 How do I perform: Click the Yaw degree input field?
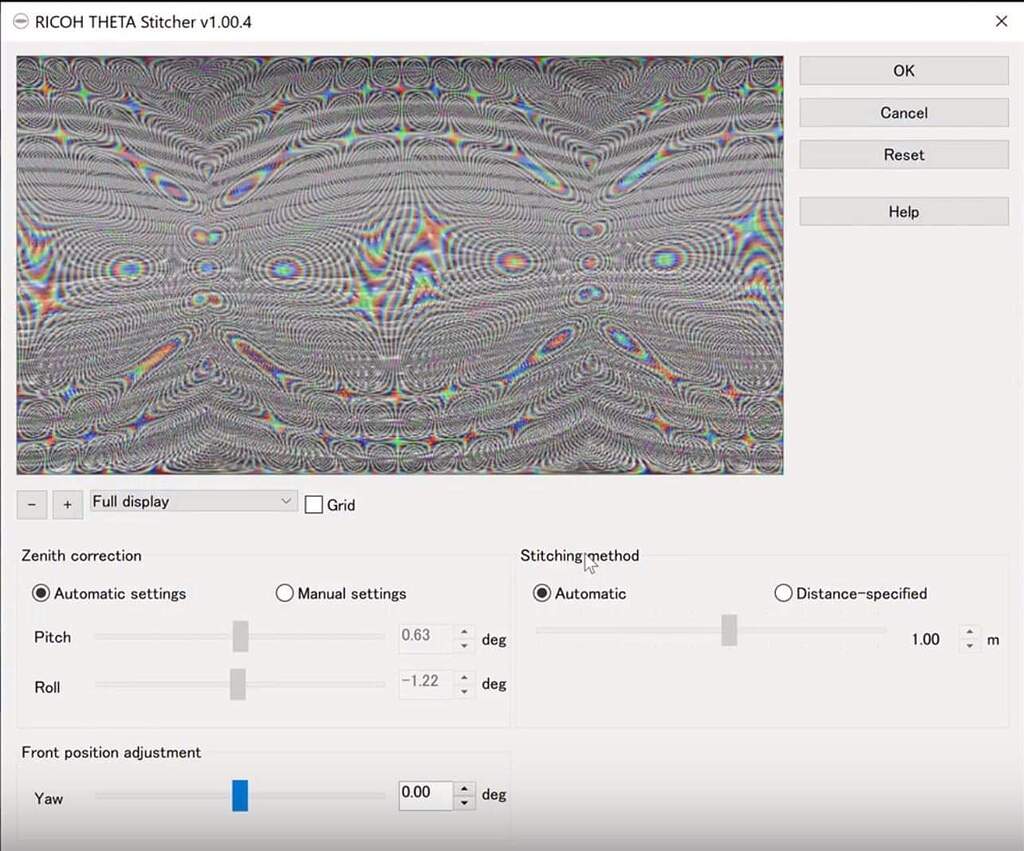pos(425,795)
